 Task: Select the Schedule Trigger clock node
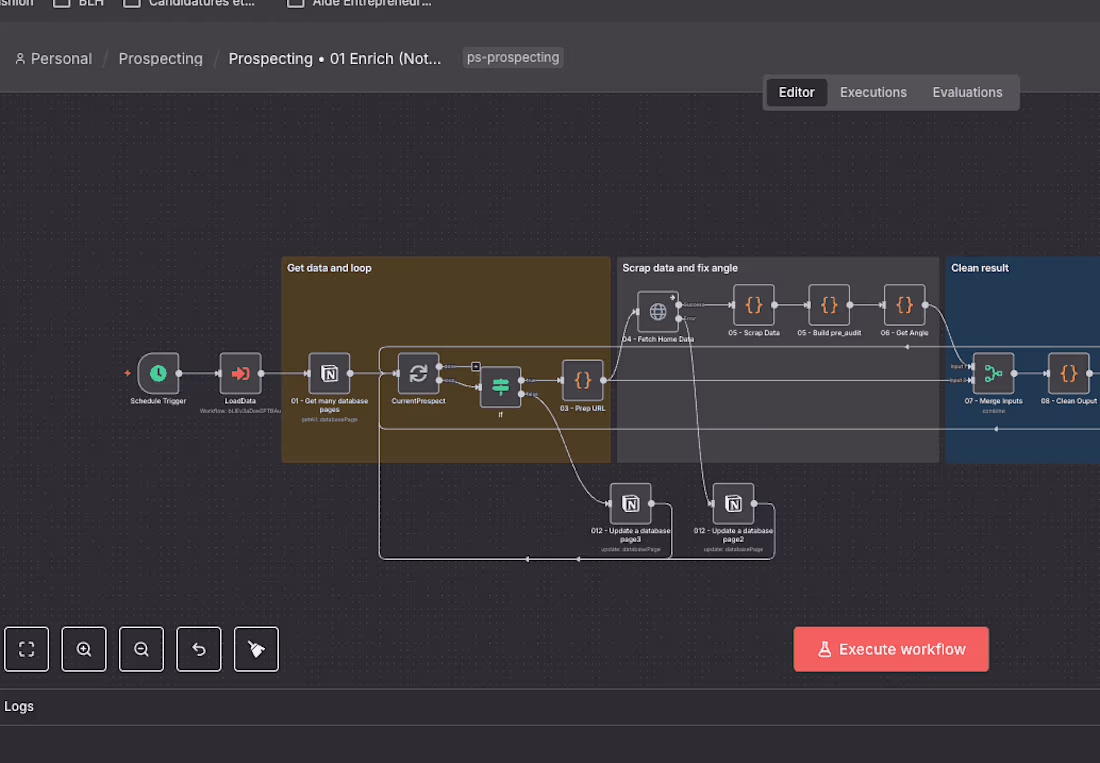click(157, 373)
